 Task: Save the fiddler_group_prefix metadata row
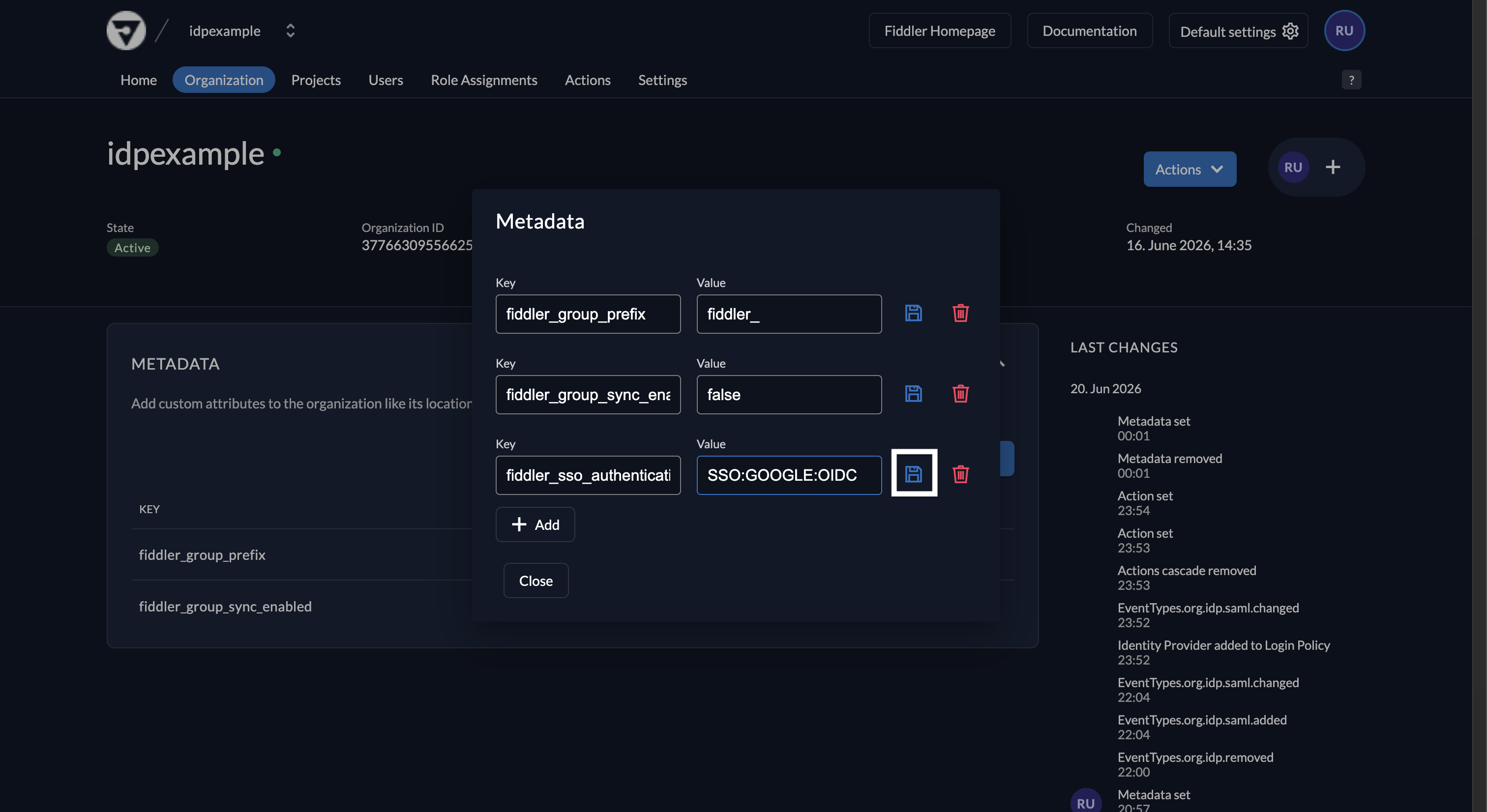(913, 313)
